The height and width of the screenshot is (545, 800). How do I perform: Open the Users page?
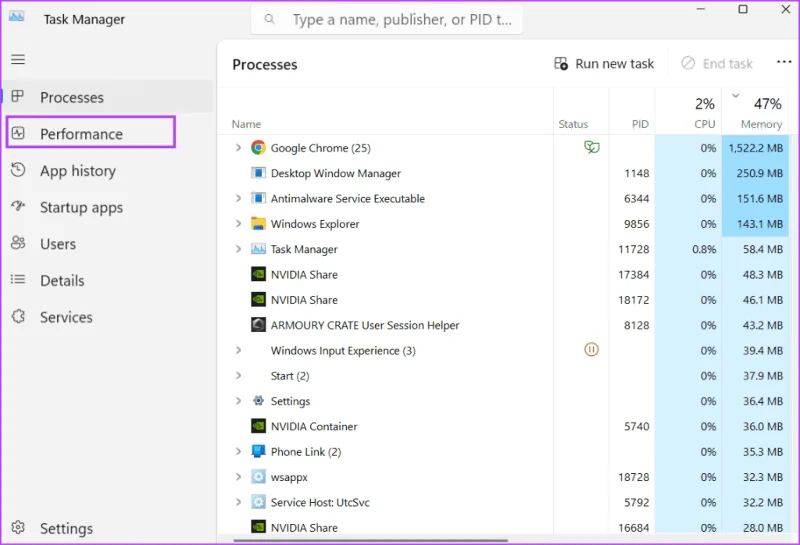[x=108, y=244]
